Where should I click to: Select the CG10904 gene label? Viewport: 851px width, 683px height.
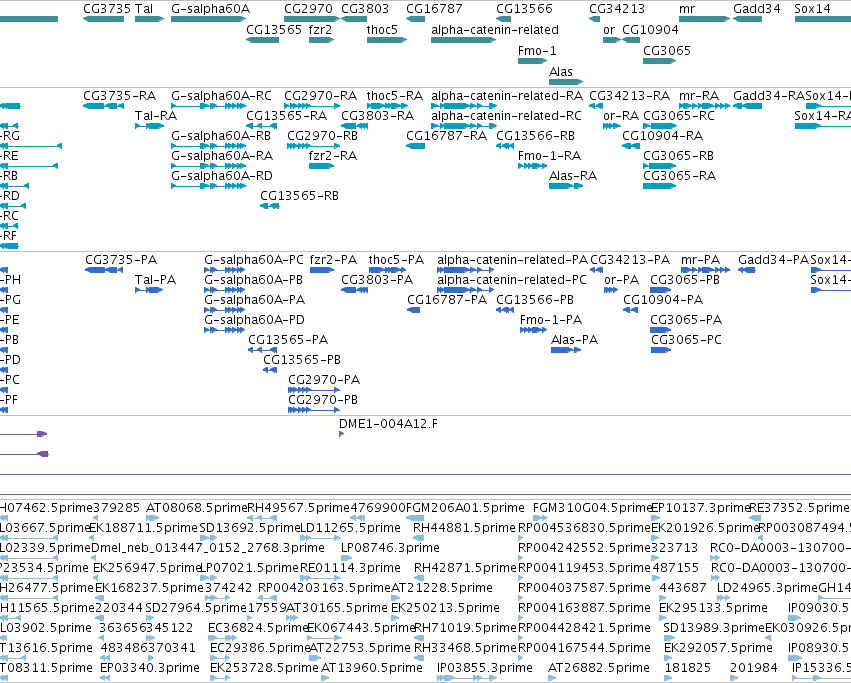click(650, 29)
